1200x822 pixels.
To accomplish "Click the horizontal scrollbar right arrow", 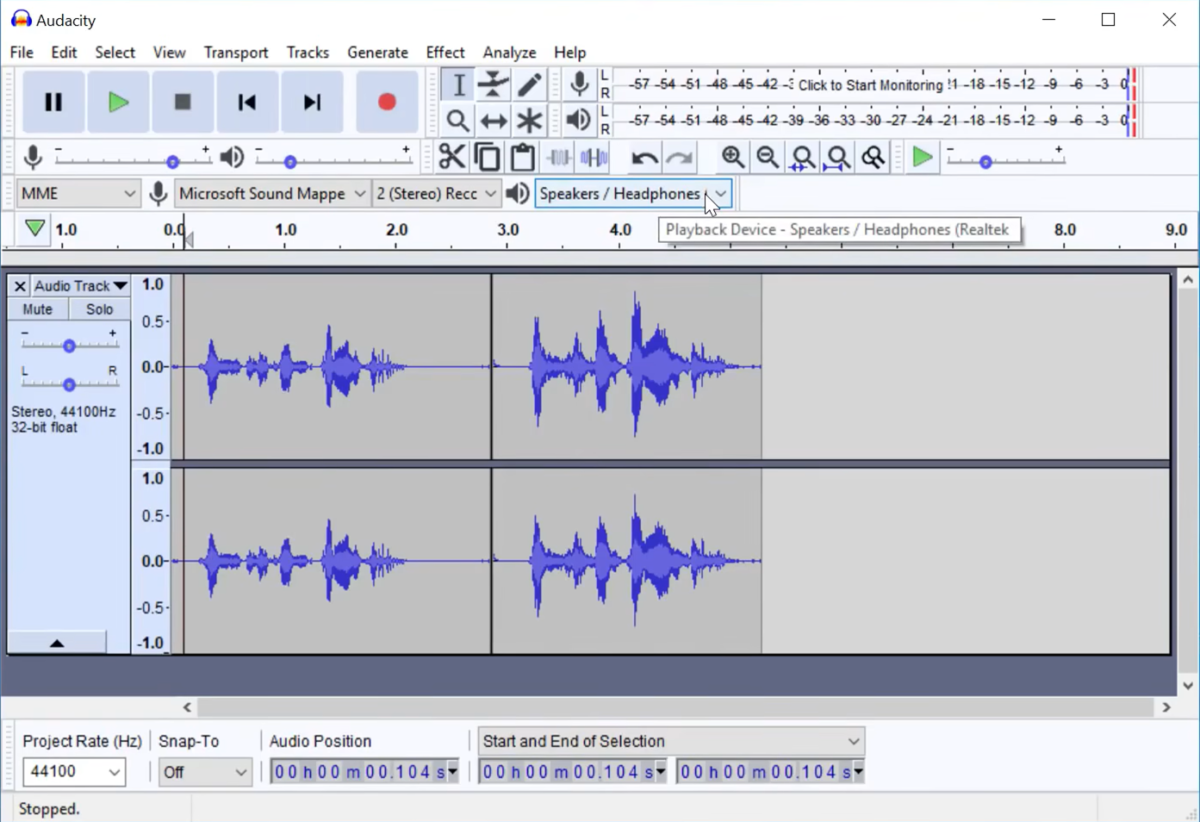I will click(x=1166, y=707).
